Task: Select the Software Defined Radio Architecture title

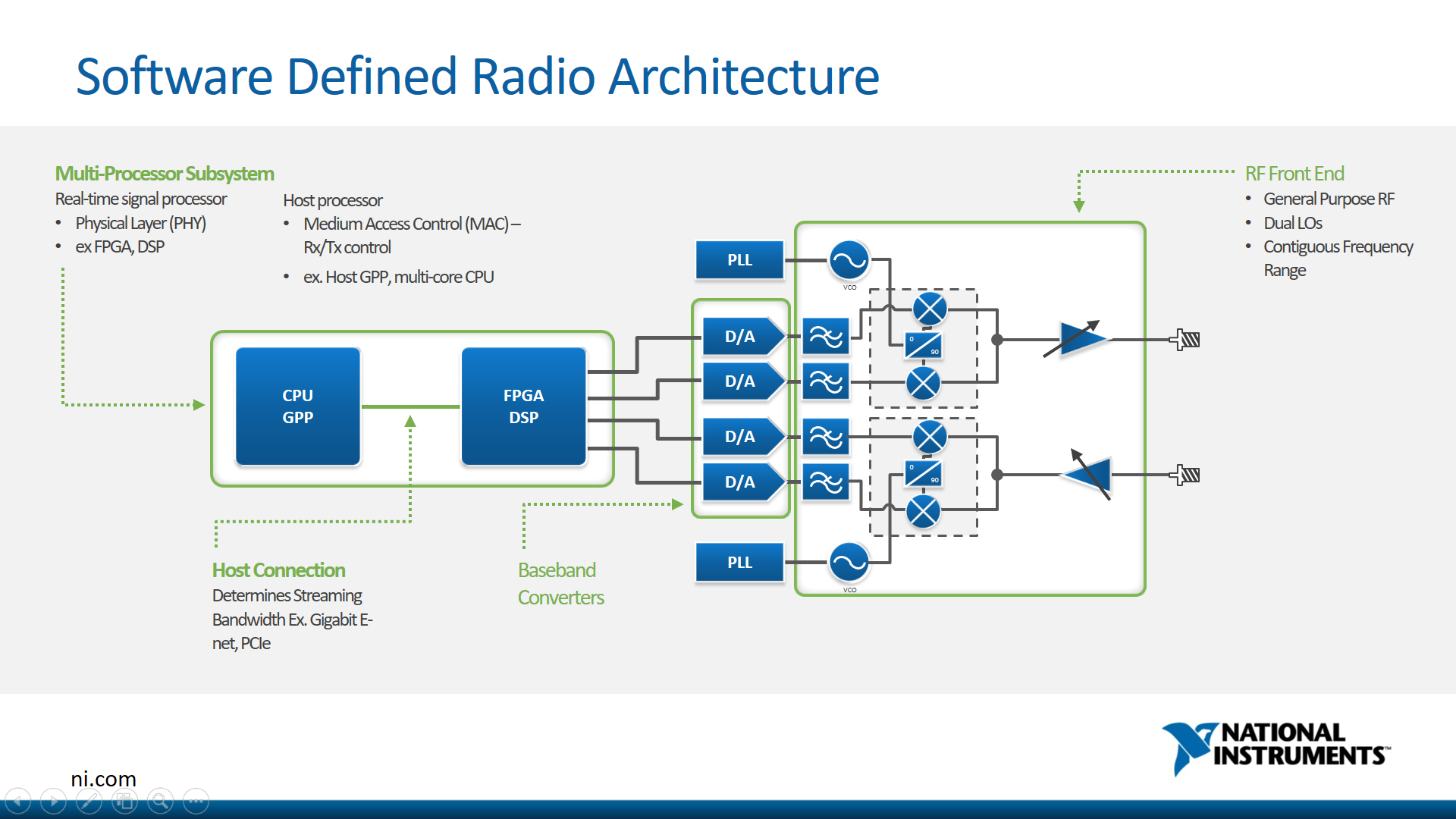Action: pyautogui.click(x=478, y=76)
